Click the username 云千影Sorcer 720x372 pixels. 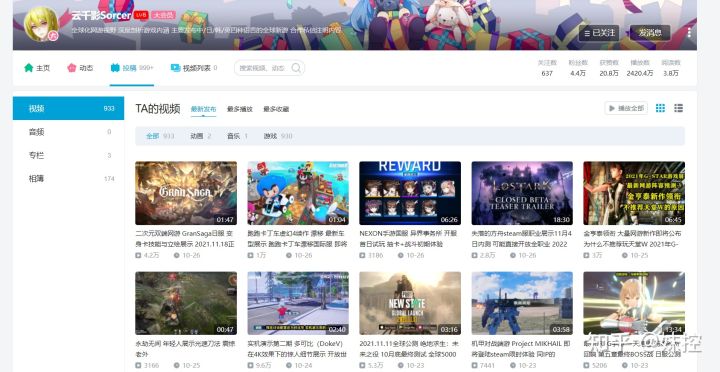point(101,15)
